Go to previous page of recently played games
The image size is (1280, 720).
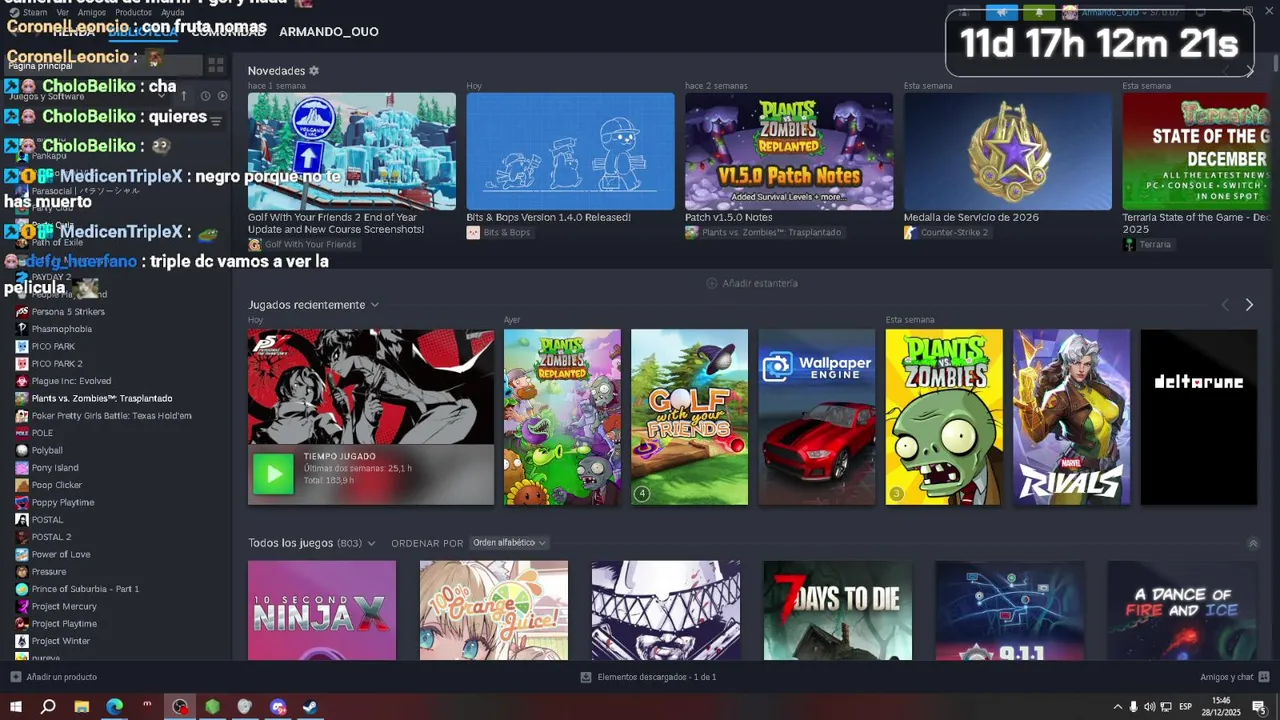1225,305
